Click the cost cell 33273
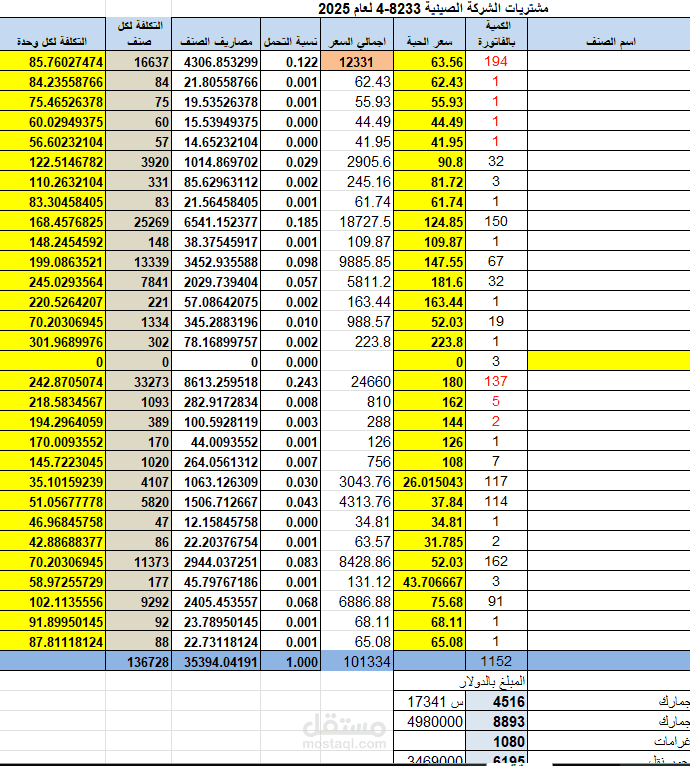 [x=139, y=382]
